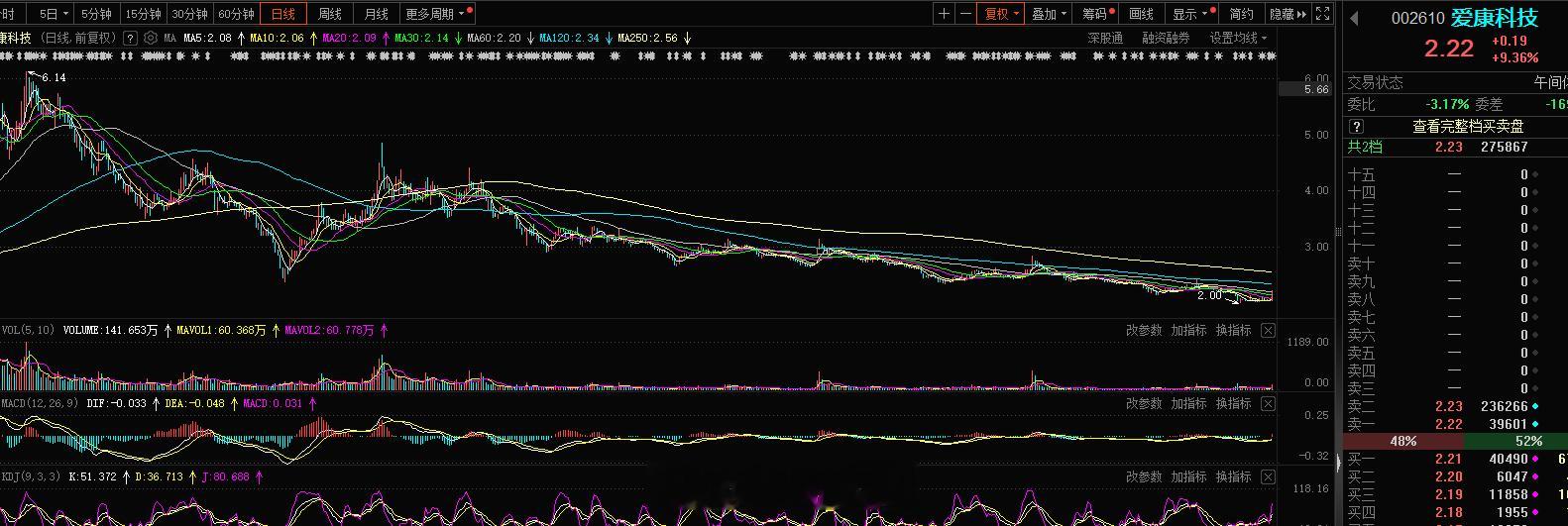This screenshot has height=526, width=1568.
Task: Click the stock name 爱康科技
Action: tap(1495, 18)
